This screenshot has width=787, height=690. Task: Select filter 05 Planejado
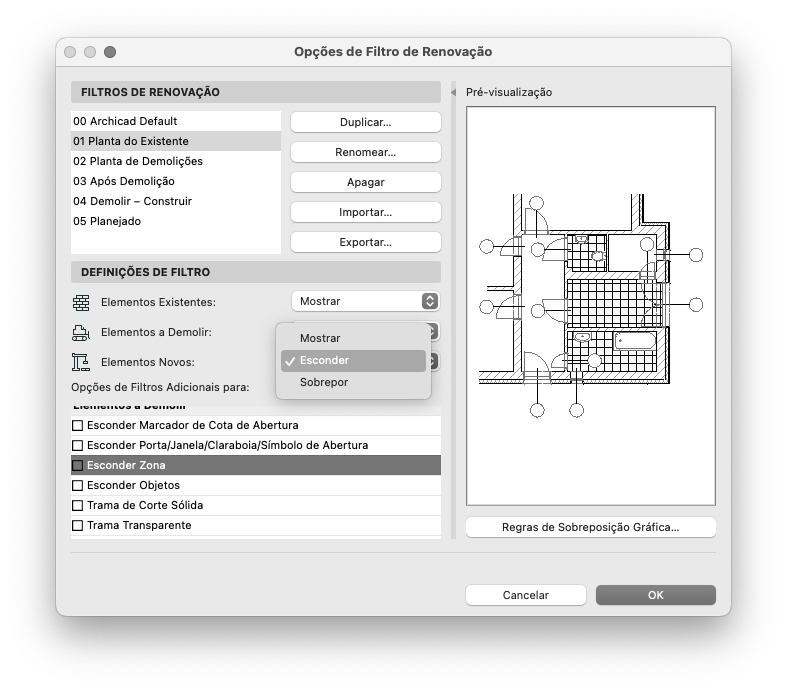click(176, 221)
